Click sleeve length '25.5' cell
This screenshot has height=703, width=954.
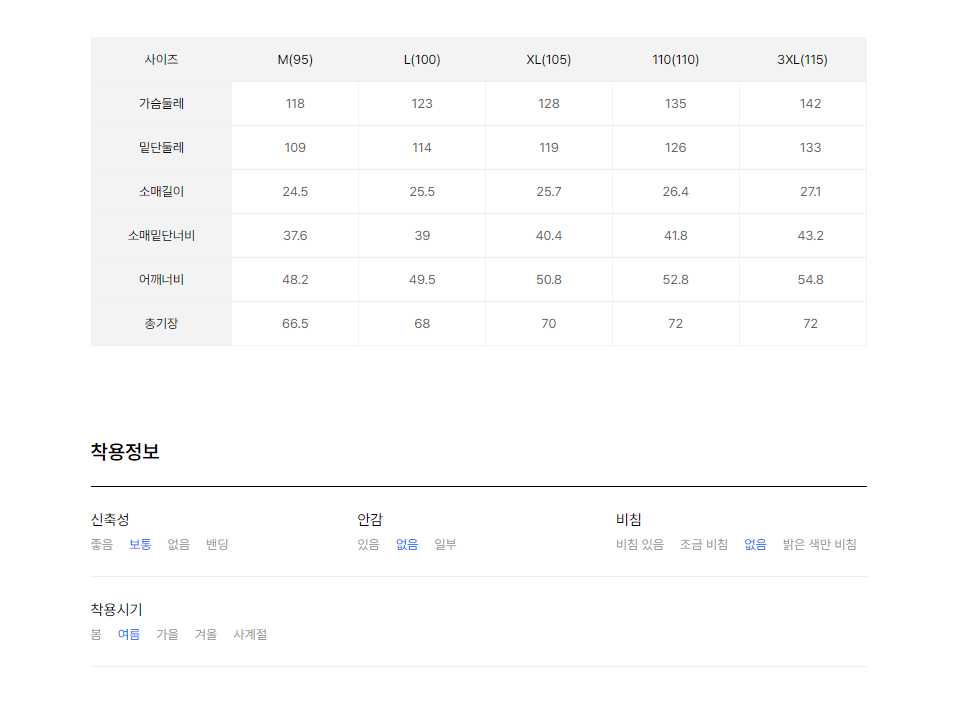coord(422,192)
